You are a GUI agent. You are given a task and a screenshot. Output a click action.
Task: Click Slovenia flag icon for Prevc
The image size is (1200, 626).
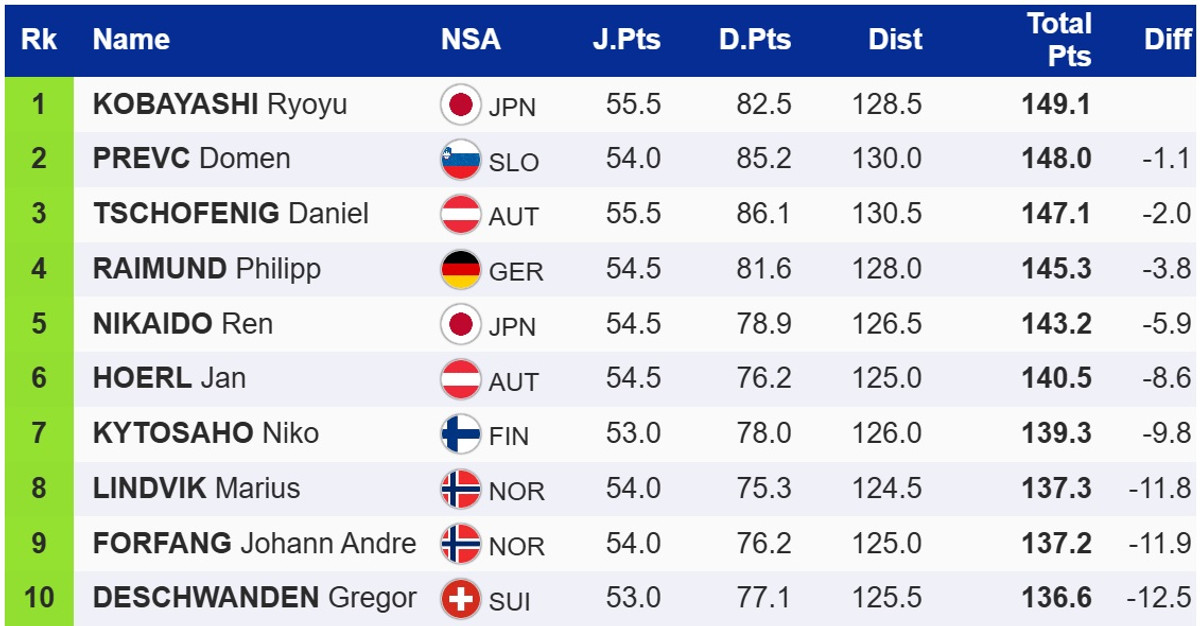coord(461,160)
